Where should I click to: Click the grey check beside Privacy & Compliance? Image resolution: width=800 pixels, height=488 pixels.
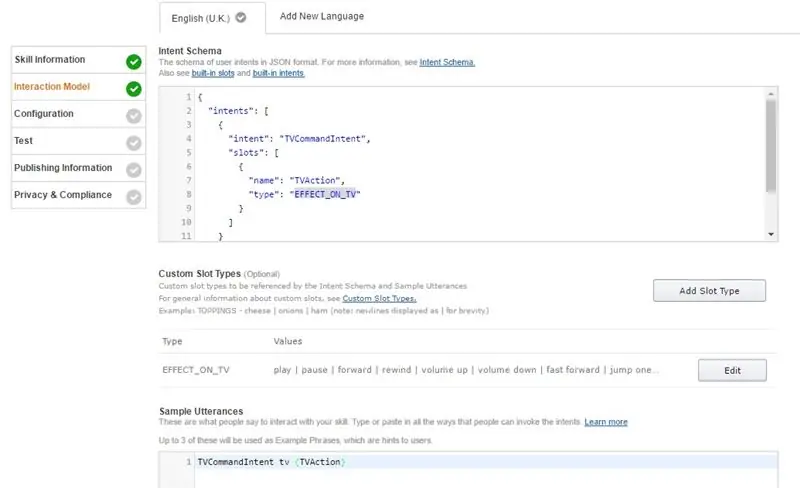pyautogui.click(x=134, y=197)
